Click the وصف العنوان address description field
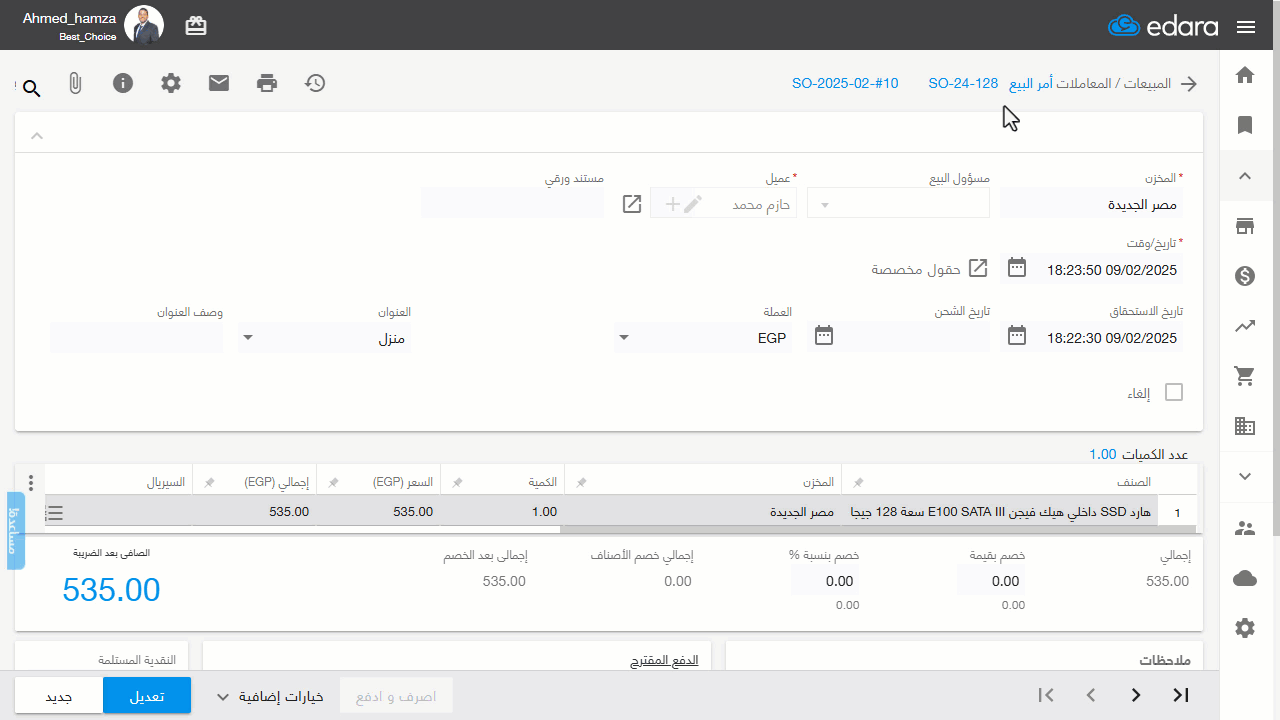Screen dimensions: 1280x720 136,338
